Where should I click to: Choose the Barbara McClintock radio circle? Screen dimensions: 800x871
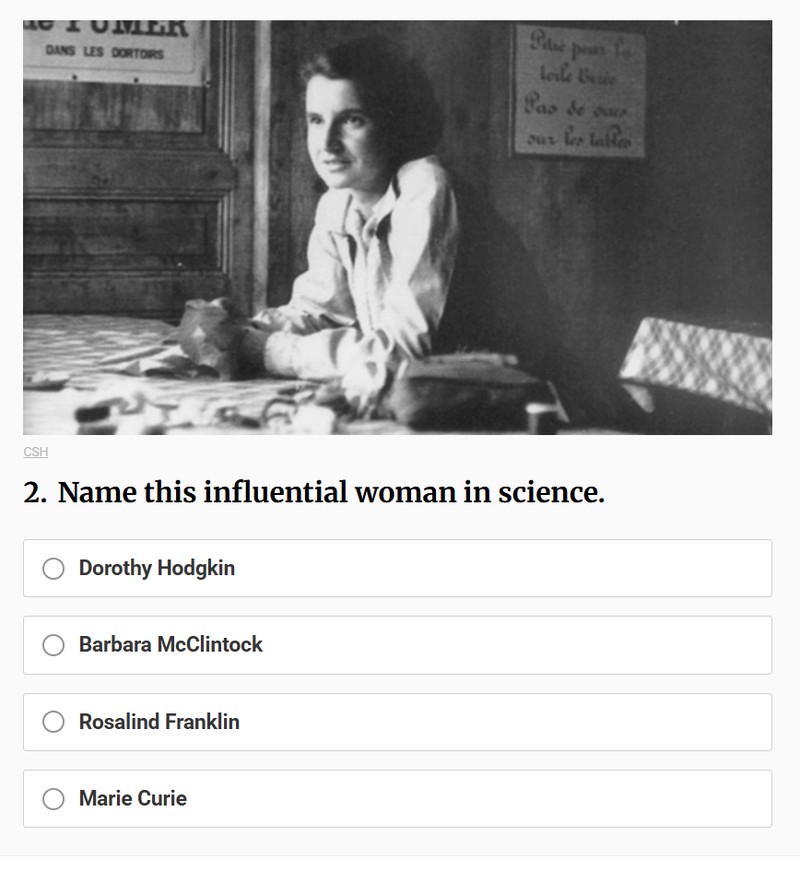pos(53,645)
